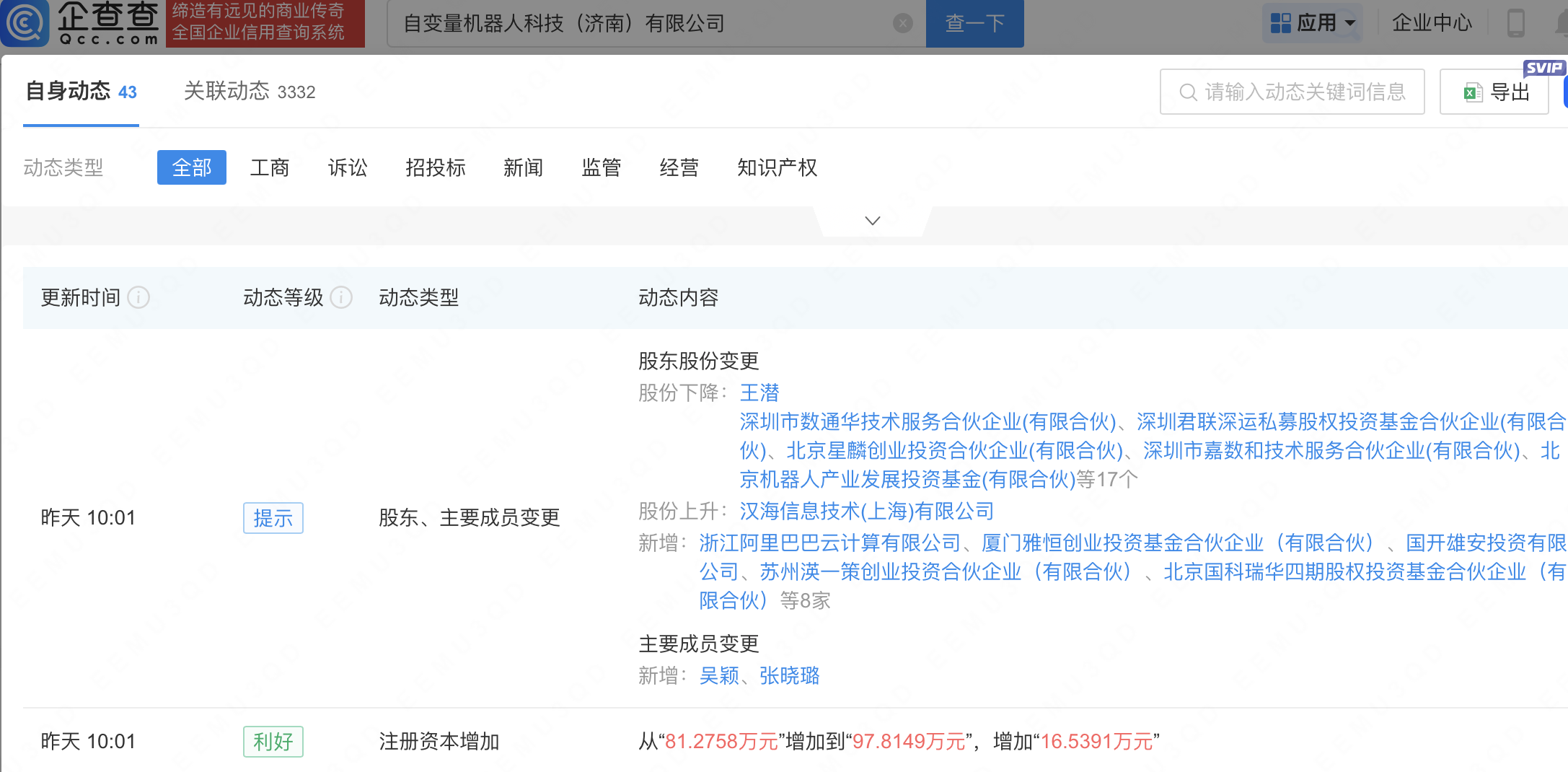Filter by 工商 dynamic type
Viewport: 1568px width, 772px height.
(269, 167)
